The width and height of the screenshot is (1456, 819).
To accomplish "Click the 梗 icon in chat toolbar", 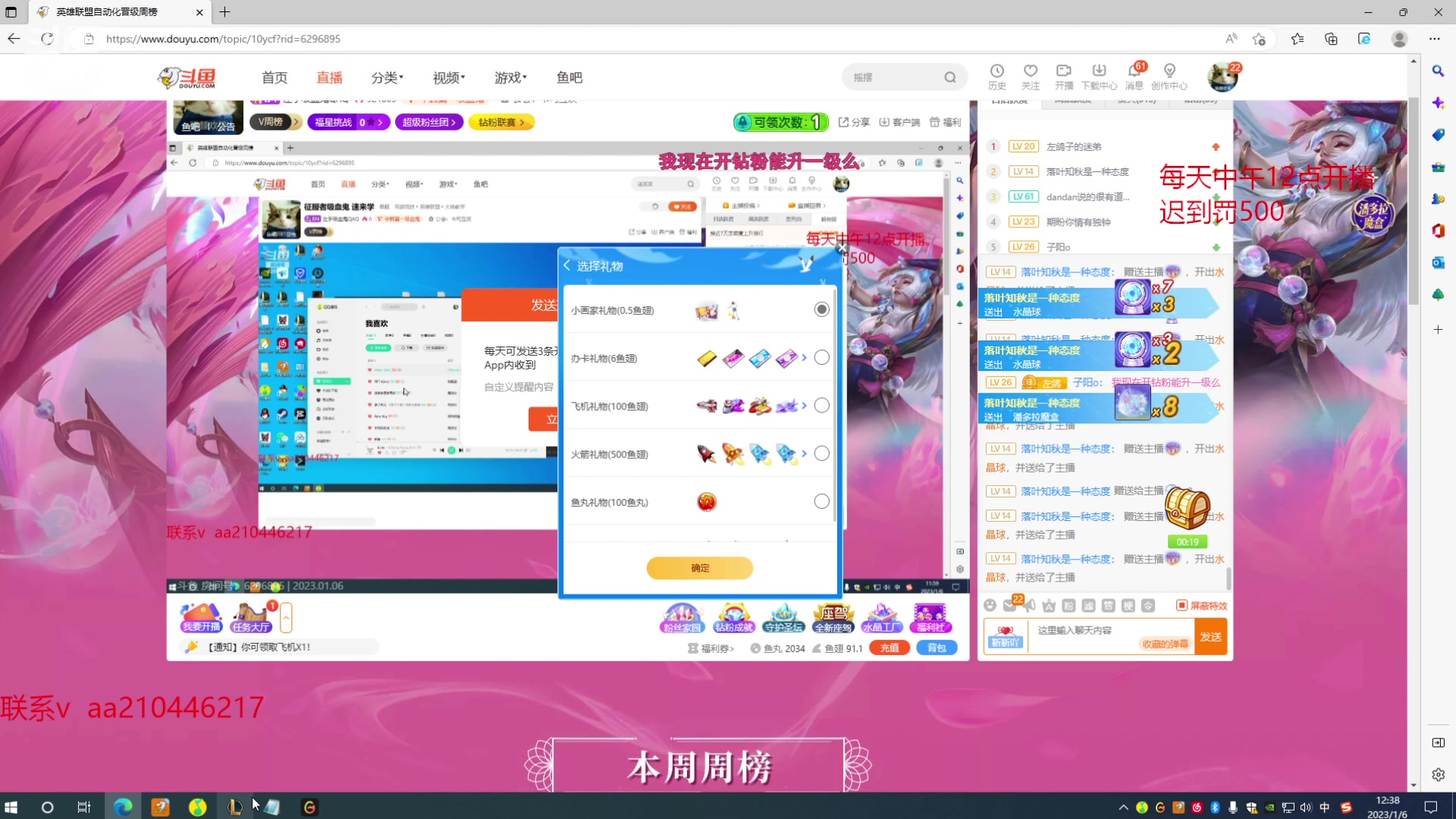I will click(x=1128, y=605).
